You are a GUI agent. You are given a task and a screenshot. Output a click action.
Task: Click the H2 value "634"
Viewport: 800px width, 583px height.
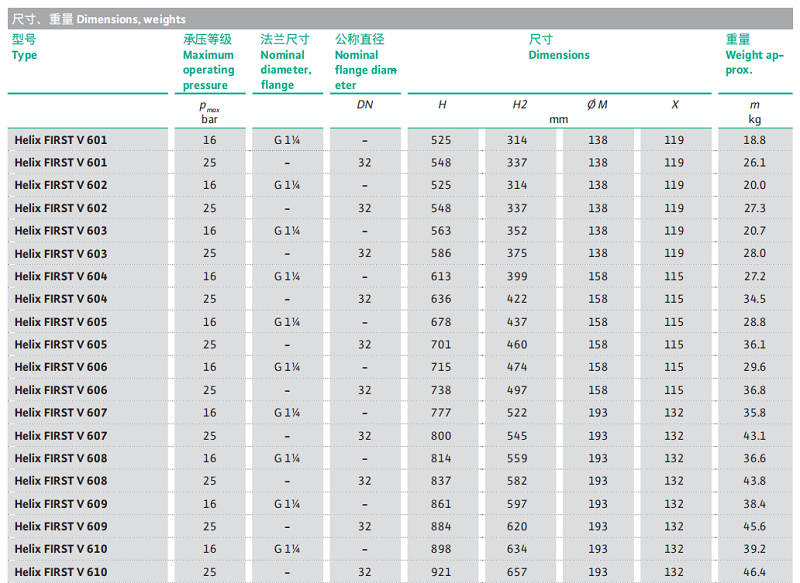(x=517, y=549)
